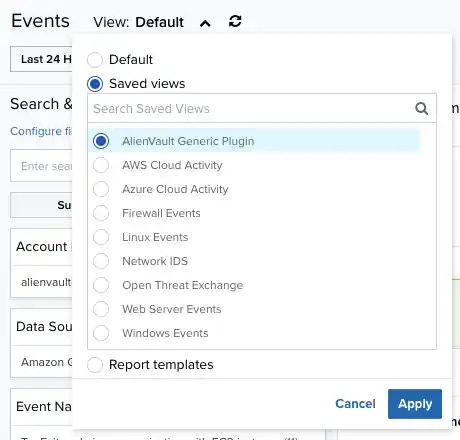Screen dimensions: 460x440
Task: Select Network IDS saved view
Action: [254, 261]
